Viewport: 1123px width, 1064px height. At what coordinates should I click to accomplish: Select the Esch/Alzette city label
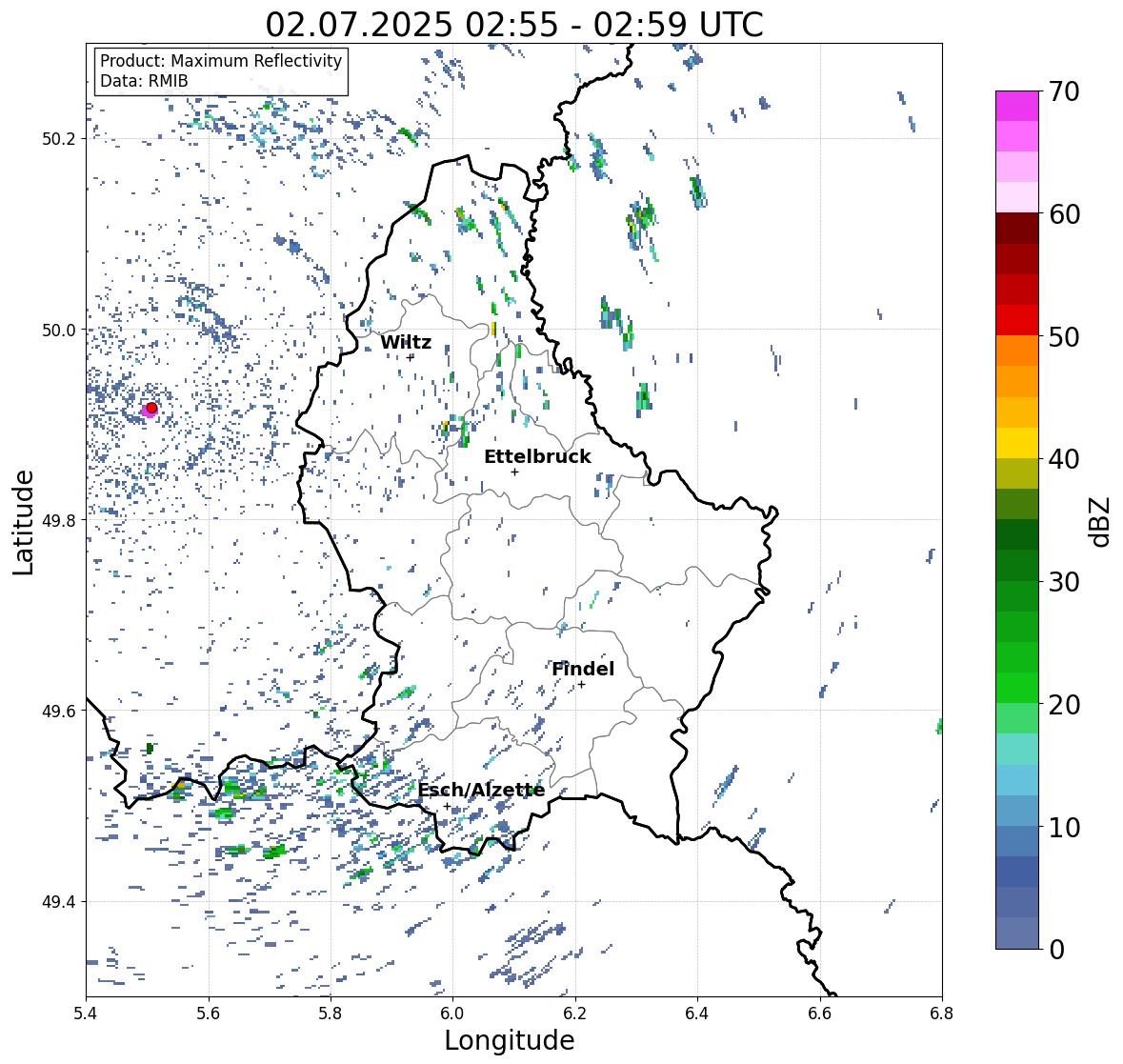[x=481, y=790]
